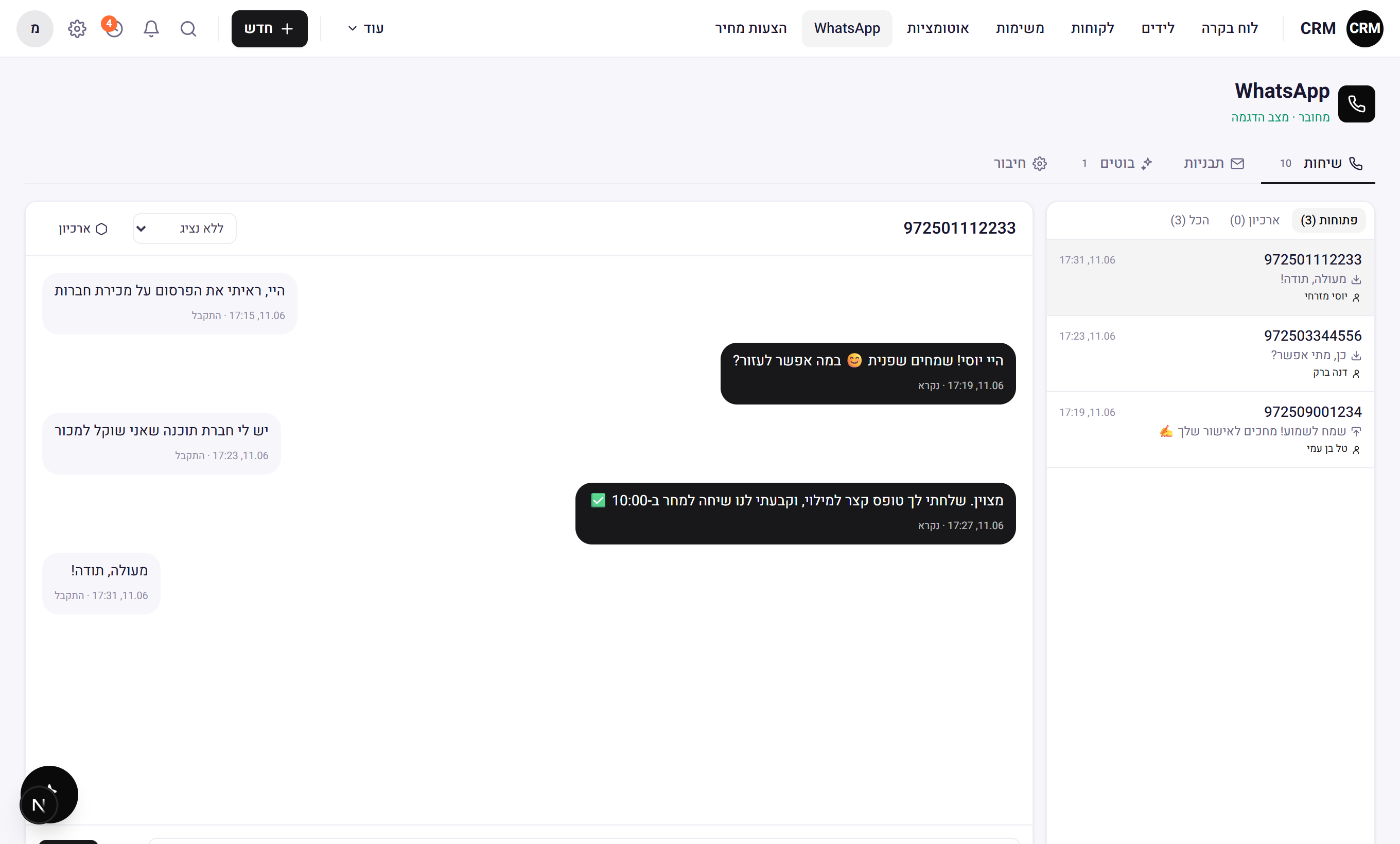The image size is (1400, 844).
Task: Open the floating N launcher button
Action: [39, 805]
